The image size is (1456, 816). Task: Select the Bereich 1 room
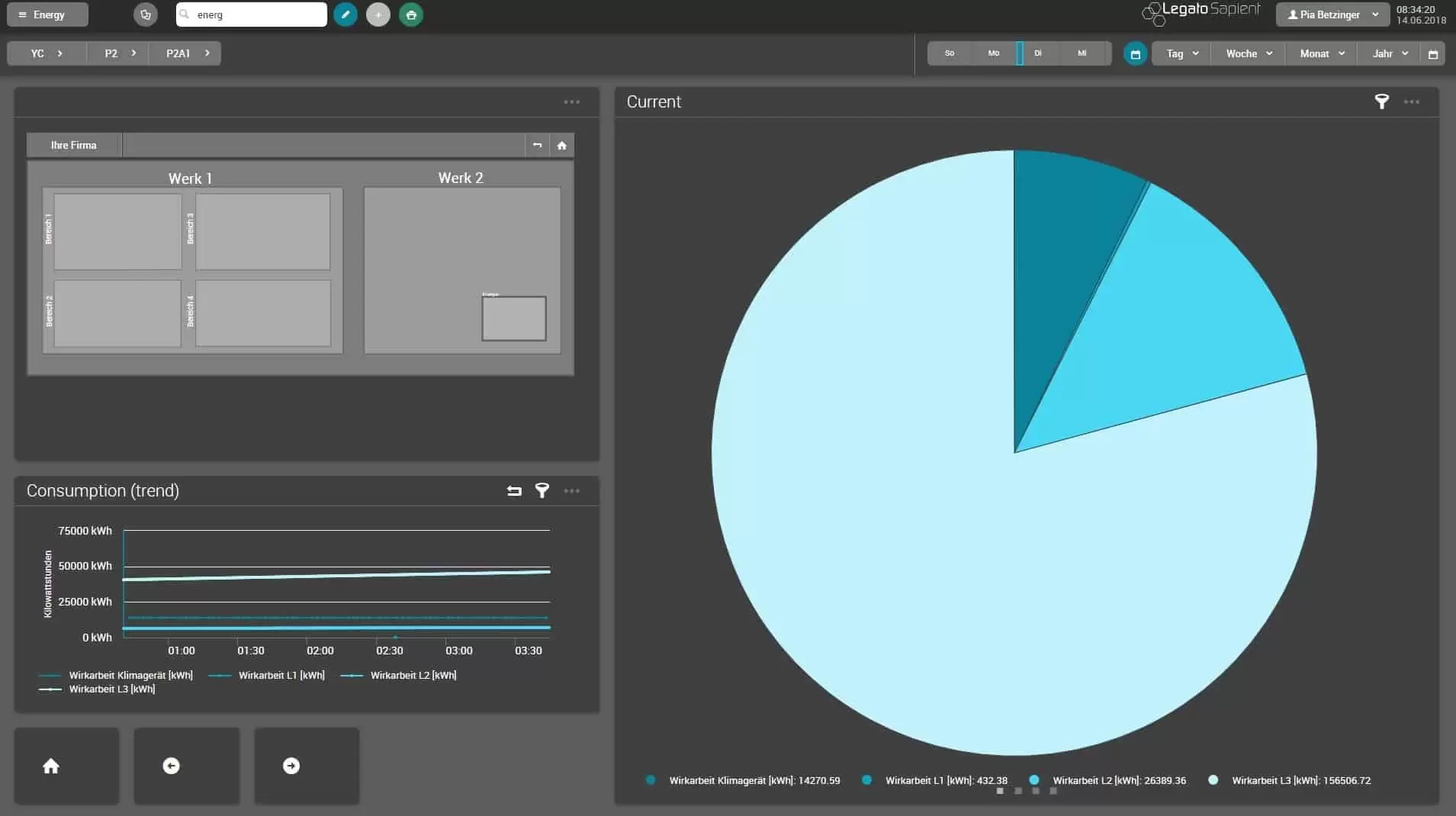click(117, 231)
